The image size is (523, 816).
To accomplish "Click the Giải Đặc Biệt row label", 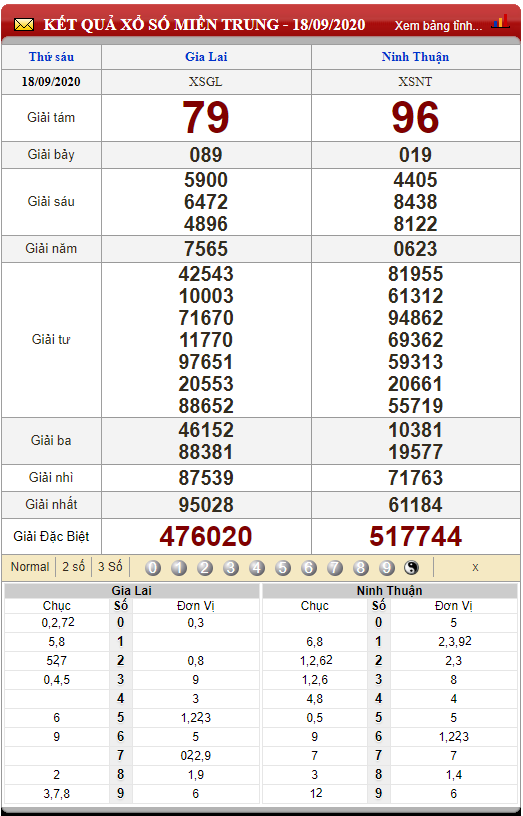I will [x=51, y=537].
